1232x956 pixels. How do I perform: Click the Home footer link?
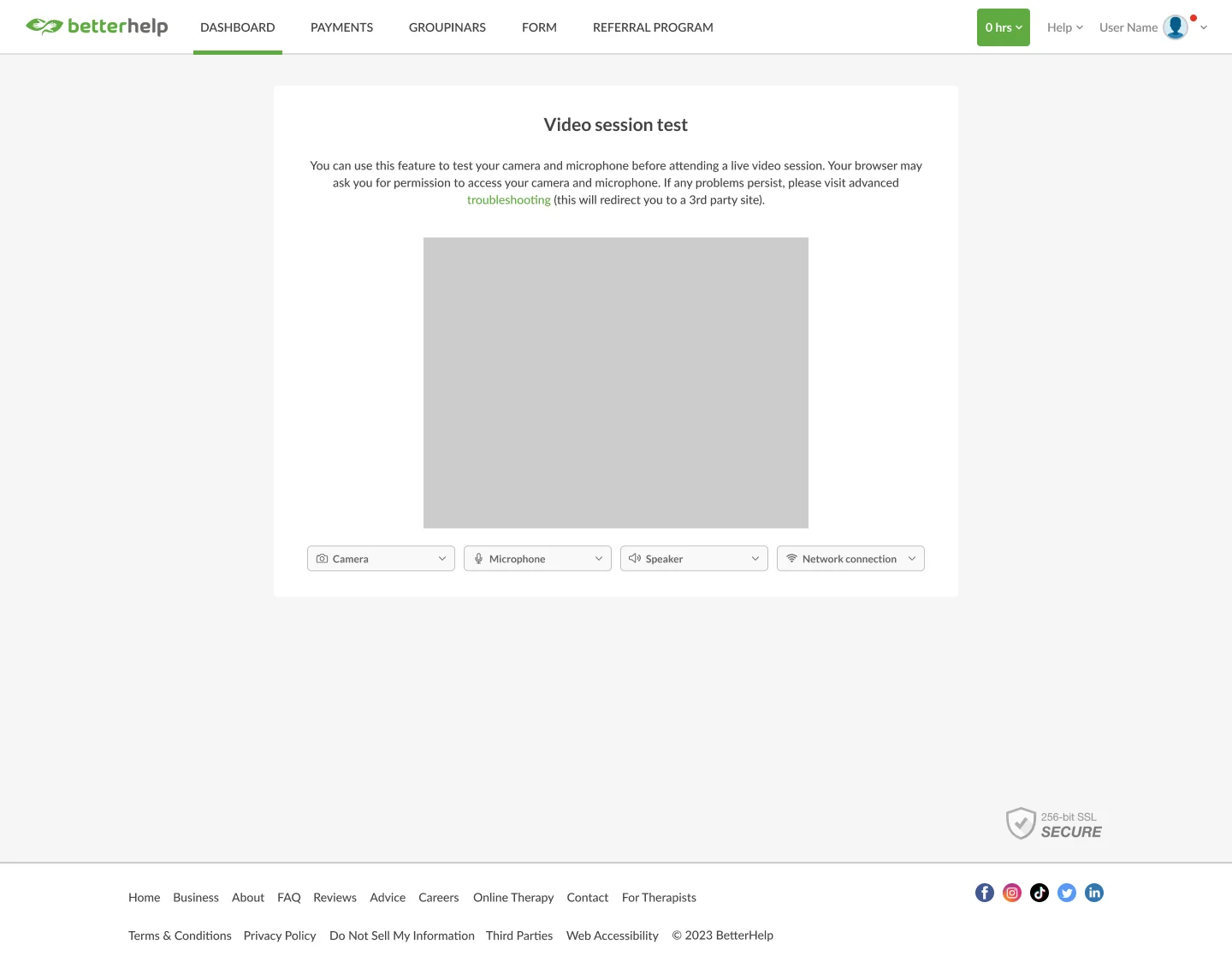tap(145, 898)
